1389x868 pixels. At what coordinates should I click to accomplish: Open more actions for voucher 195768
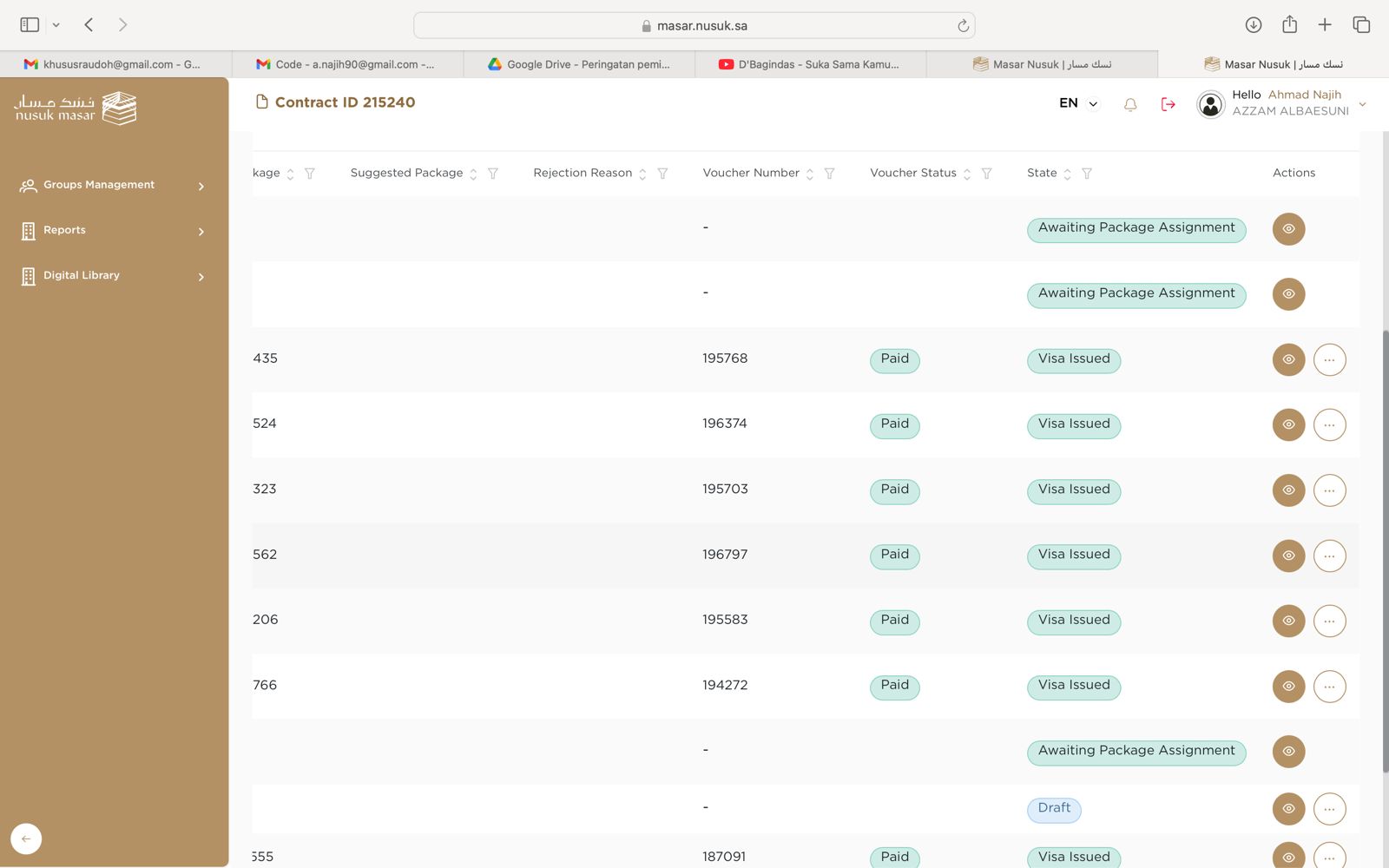coord(1329,359)
